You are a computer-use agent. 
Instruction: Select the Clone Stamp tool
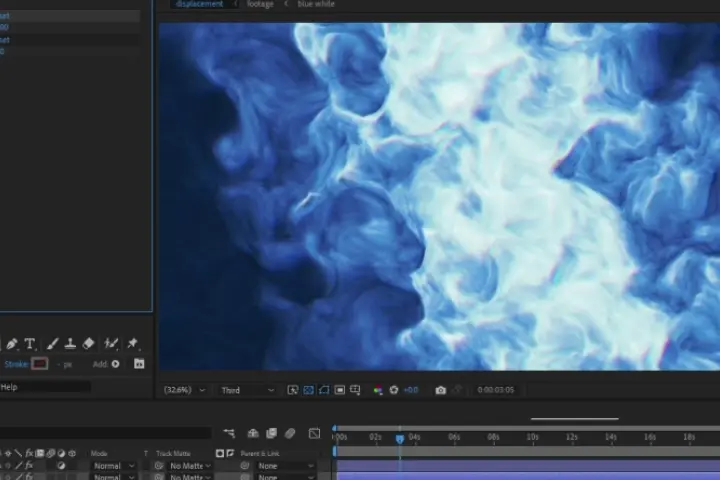click(70, 344)
